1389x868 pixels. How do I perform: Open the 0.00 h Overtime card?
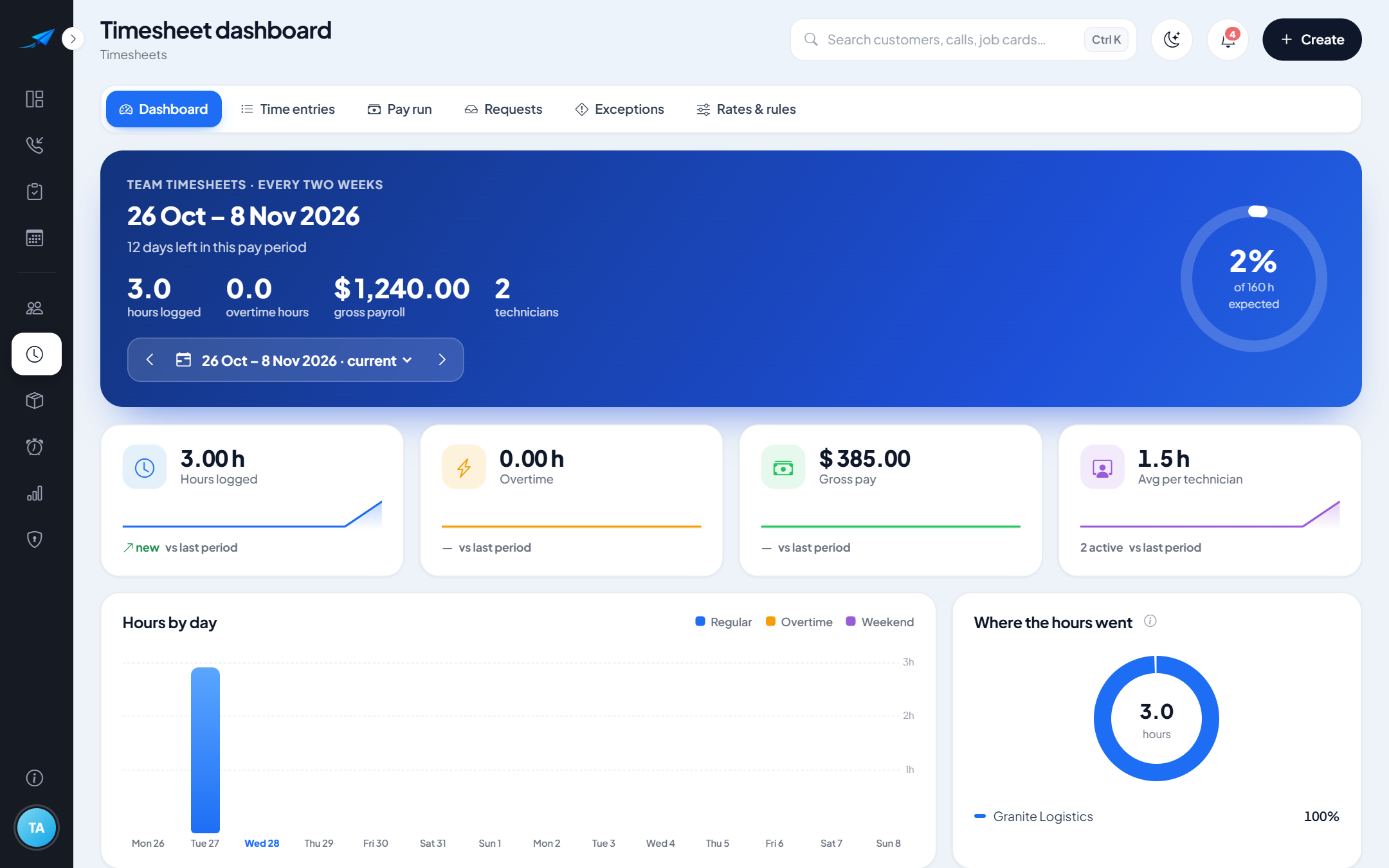(571, 500)
